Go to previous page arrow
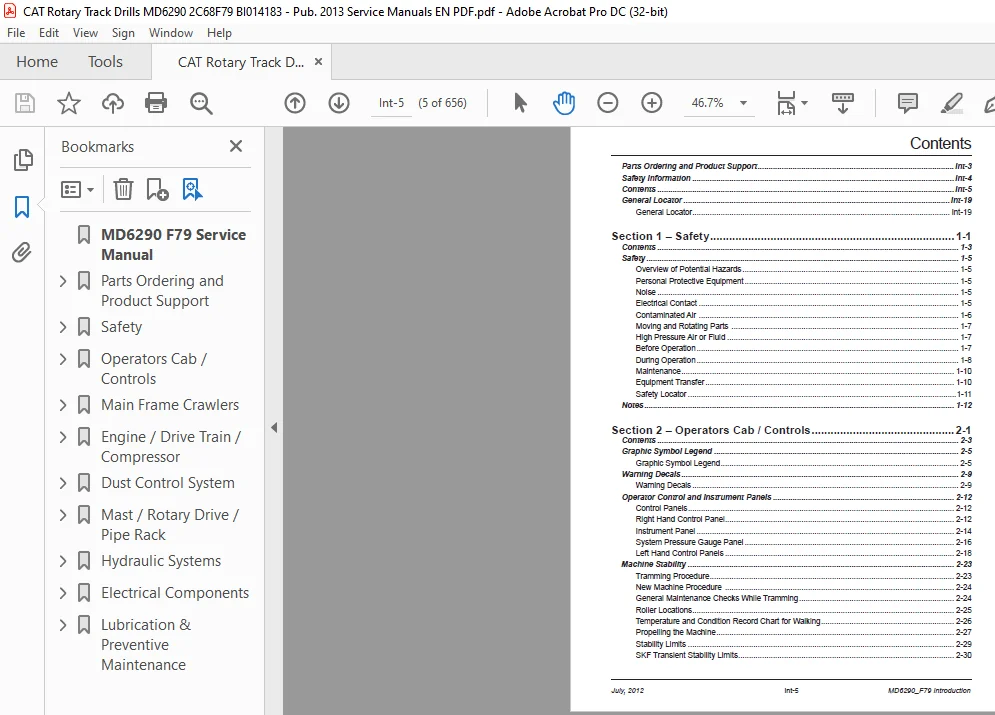995x715 pixels. (x=294, y=103)
